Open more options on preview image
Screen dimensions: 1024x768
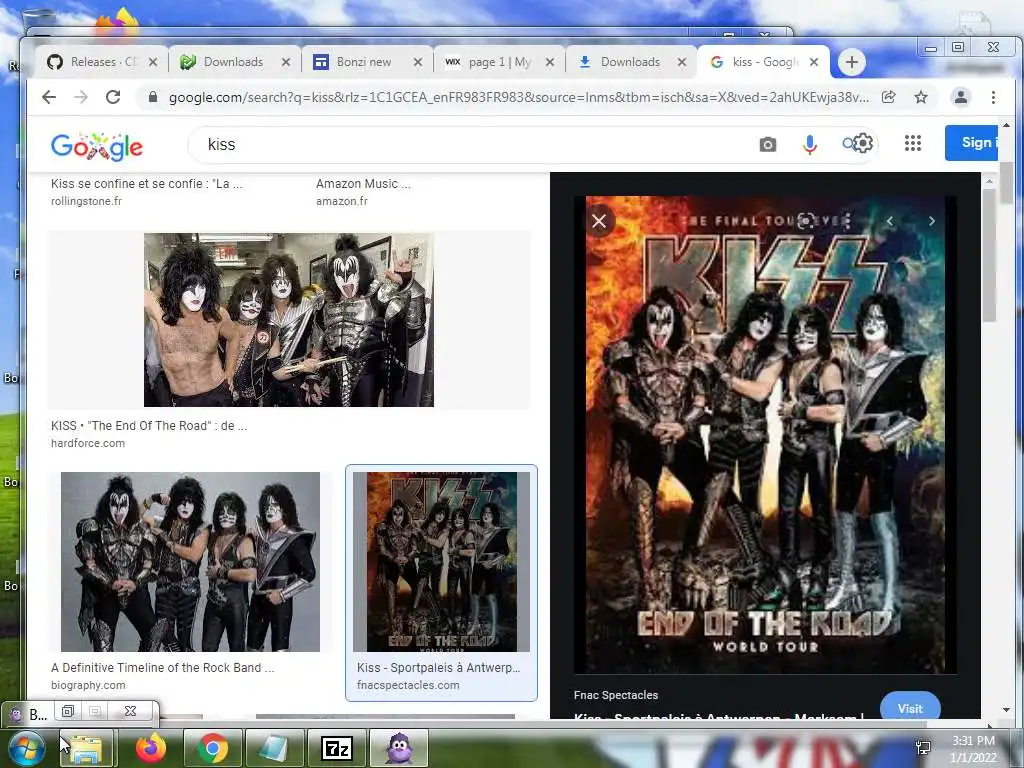tap(848, 221)
